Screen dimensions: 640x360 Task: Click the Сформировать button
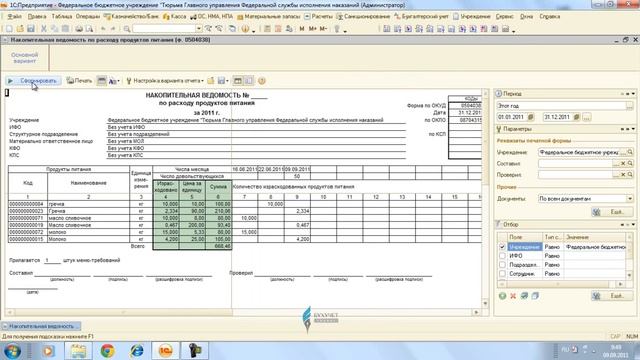click(33, 81)
